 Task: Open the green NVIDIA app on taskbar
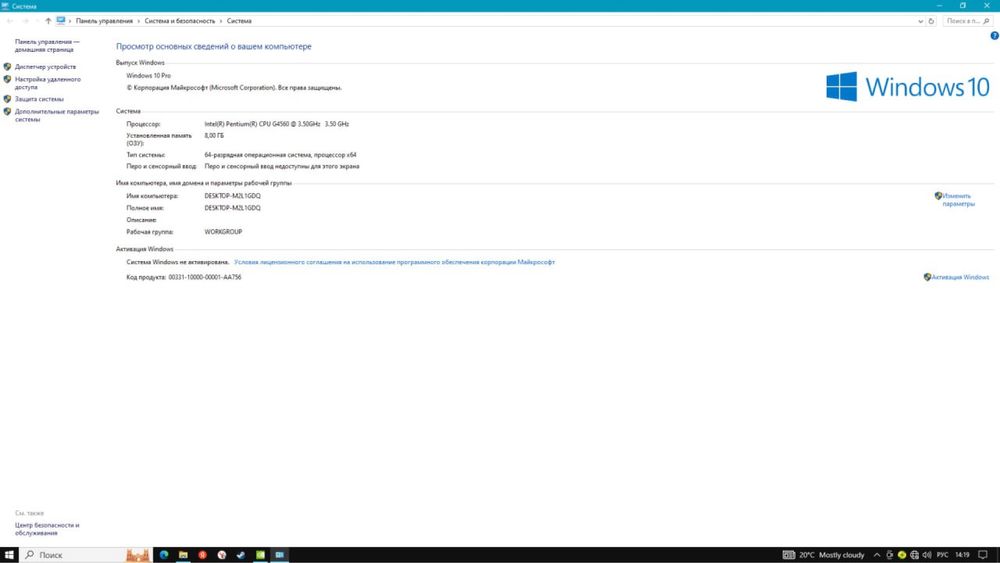pyautogui.click(x=260, y=555)
